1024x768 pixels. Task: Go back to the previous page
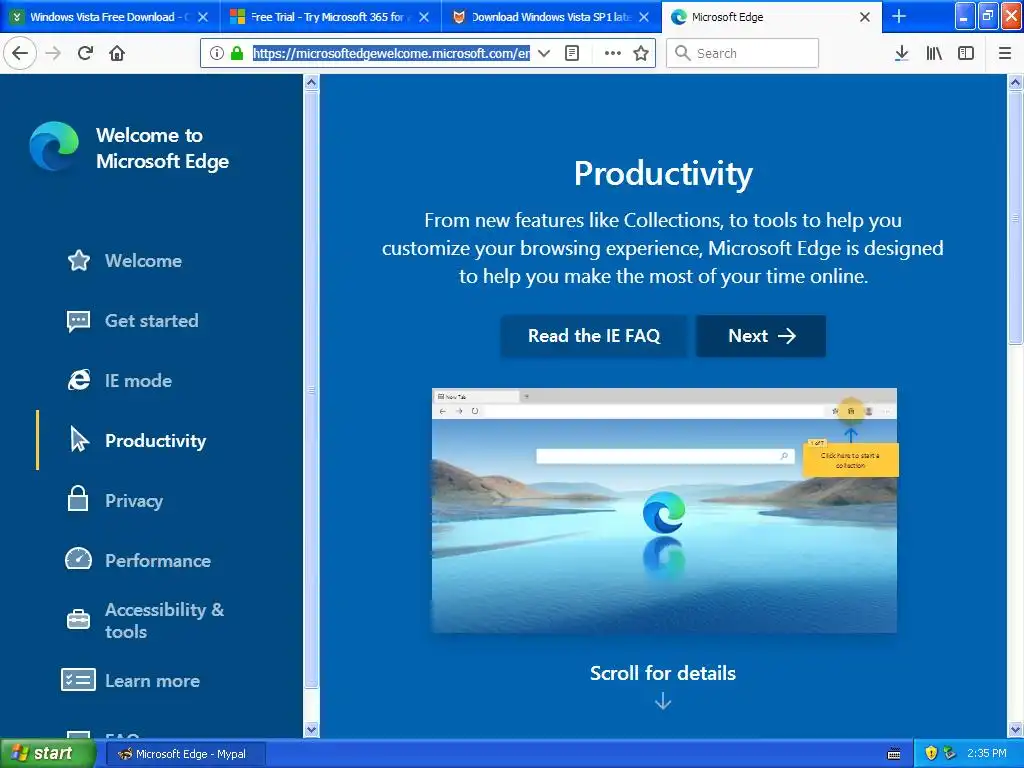click(x=20, y=53)
